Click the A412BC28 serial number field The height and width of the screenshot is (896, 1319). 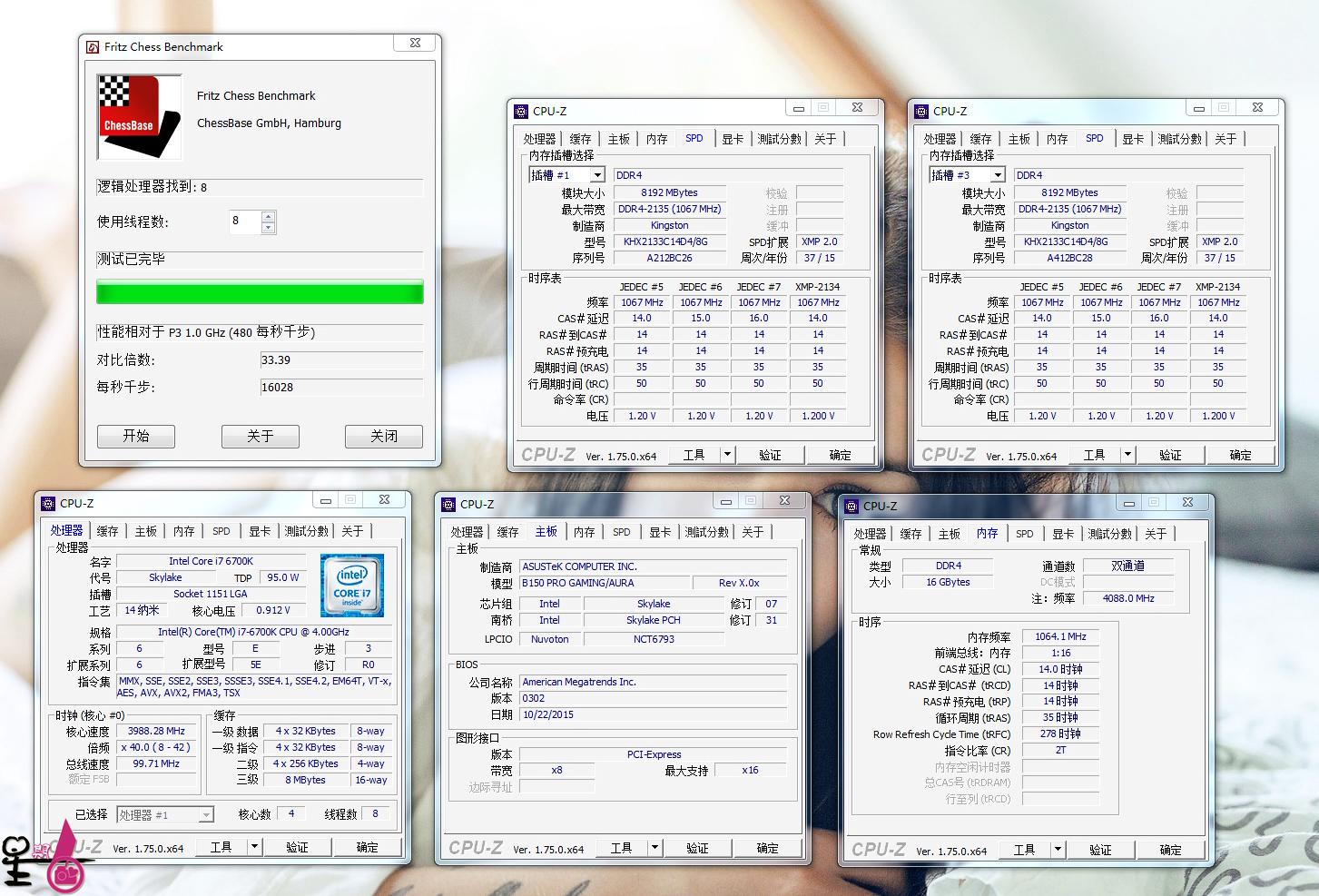pos(1070,258)
